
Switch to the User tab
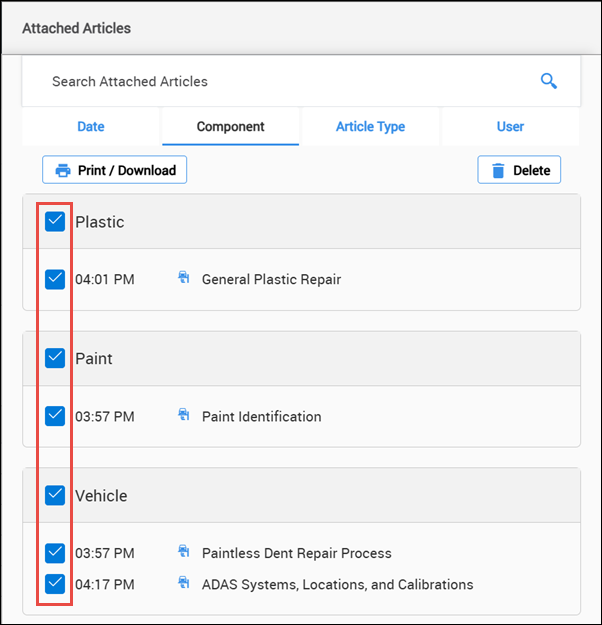tap(510, 126)
